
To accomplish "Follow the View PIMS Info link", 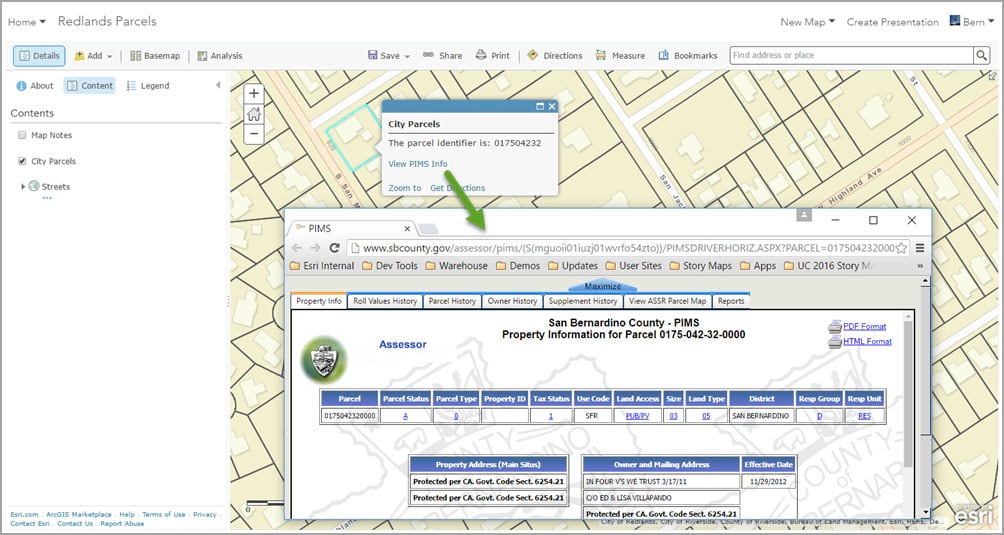I will coord(417,164).
